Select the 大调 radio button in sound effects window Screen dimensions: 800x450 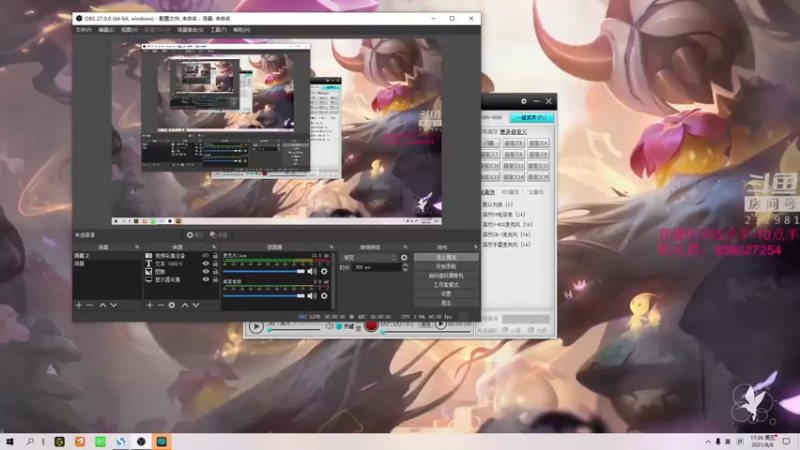(531, 331)
